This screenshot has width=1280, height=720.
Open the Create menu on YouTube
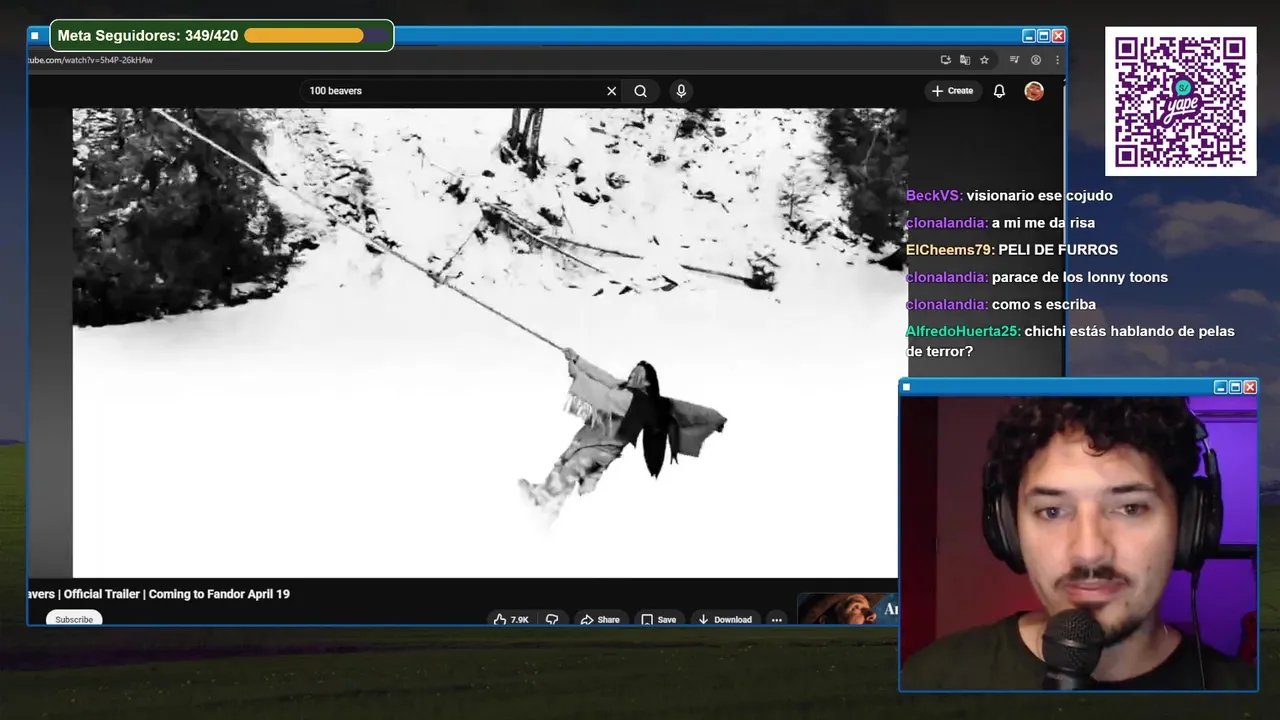[952, 91]
